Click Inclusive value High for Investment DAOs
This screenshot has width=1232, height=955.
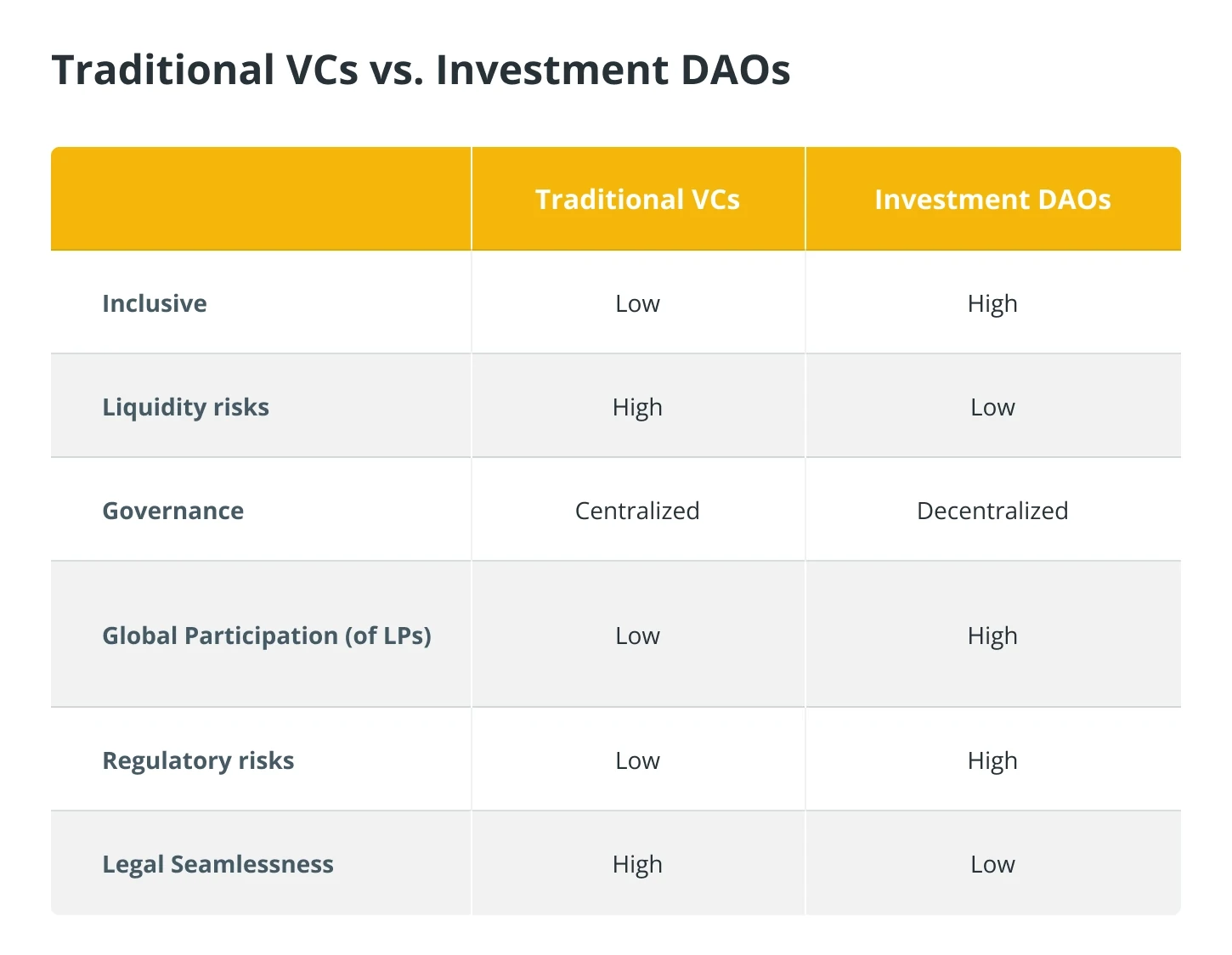click(992, 304)
